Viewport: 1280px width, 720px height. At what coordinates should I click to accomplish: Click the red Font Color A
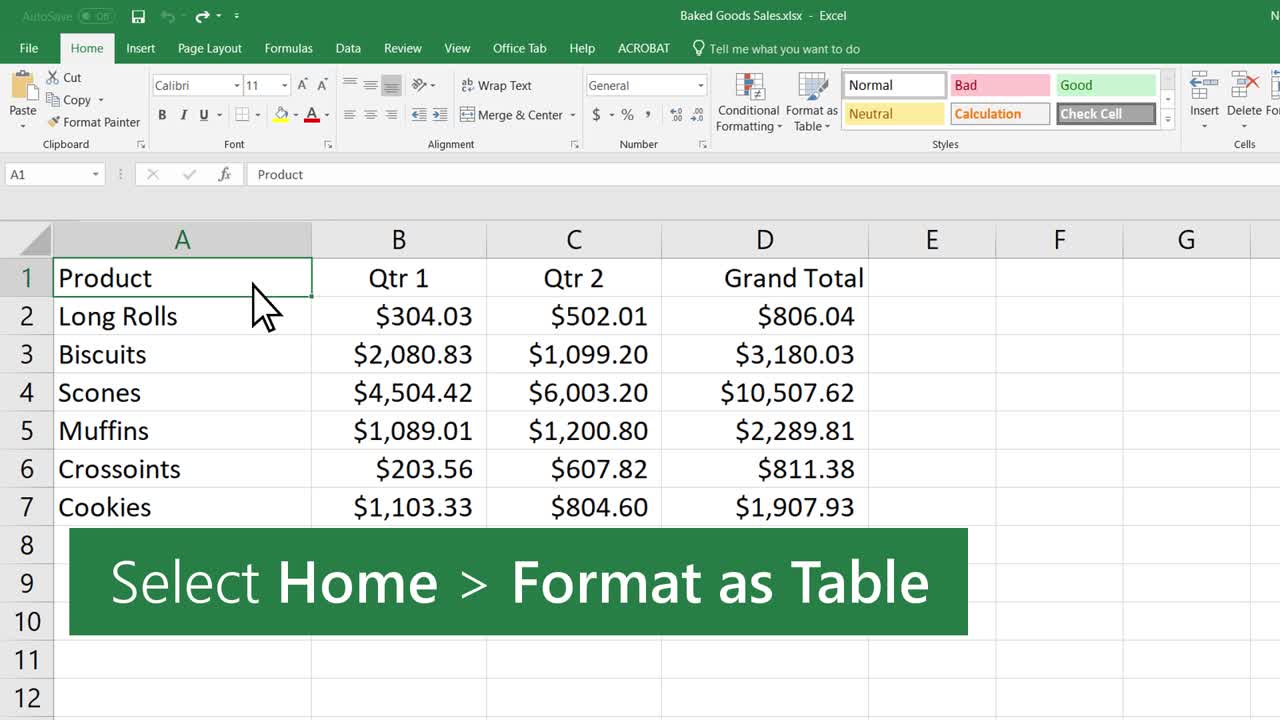coord(312,116)
